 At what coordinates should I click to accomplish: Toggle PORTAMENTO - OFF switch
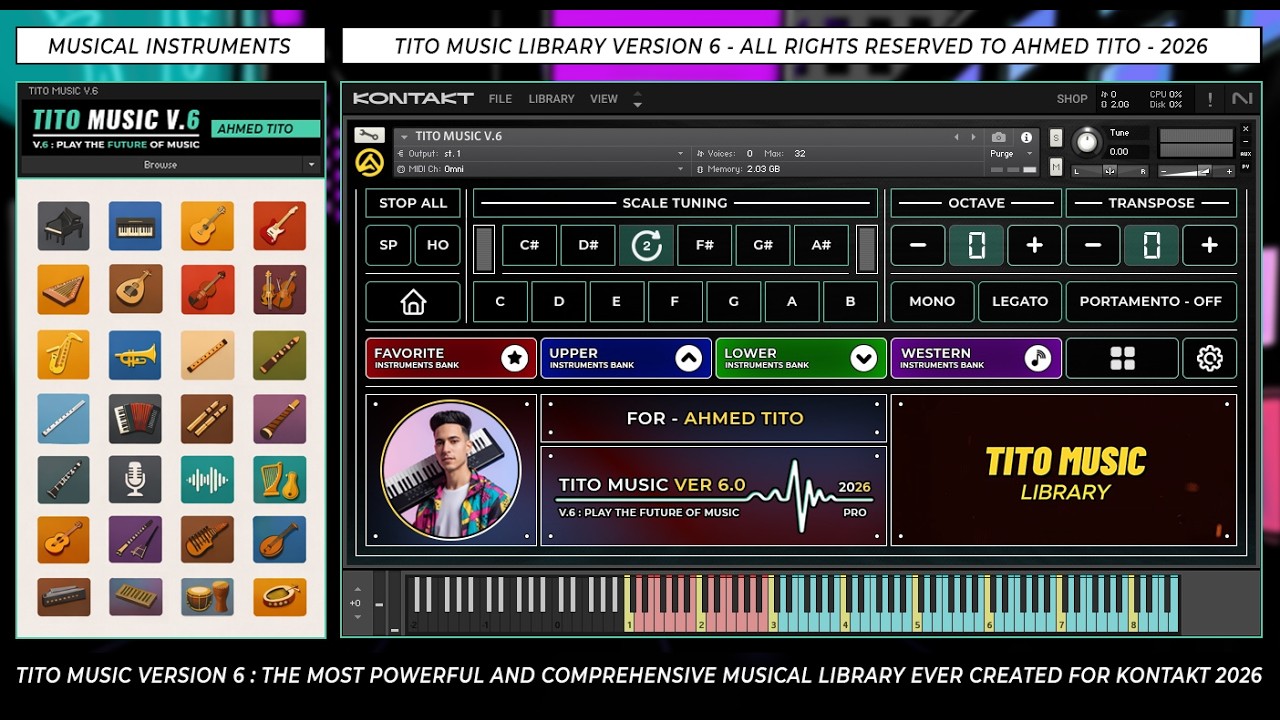click(1151, 301)
